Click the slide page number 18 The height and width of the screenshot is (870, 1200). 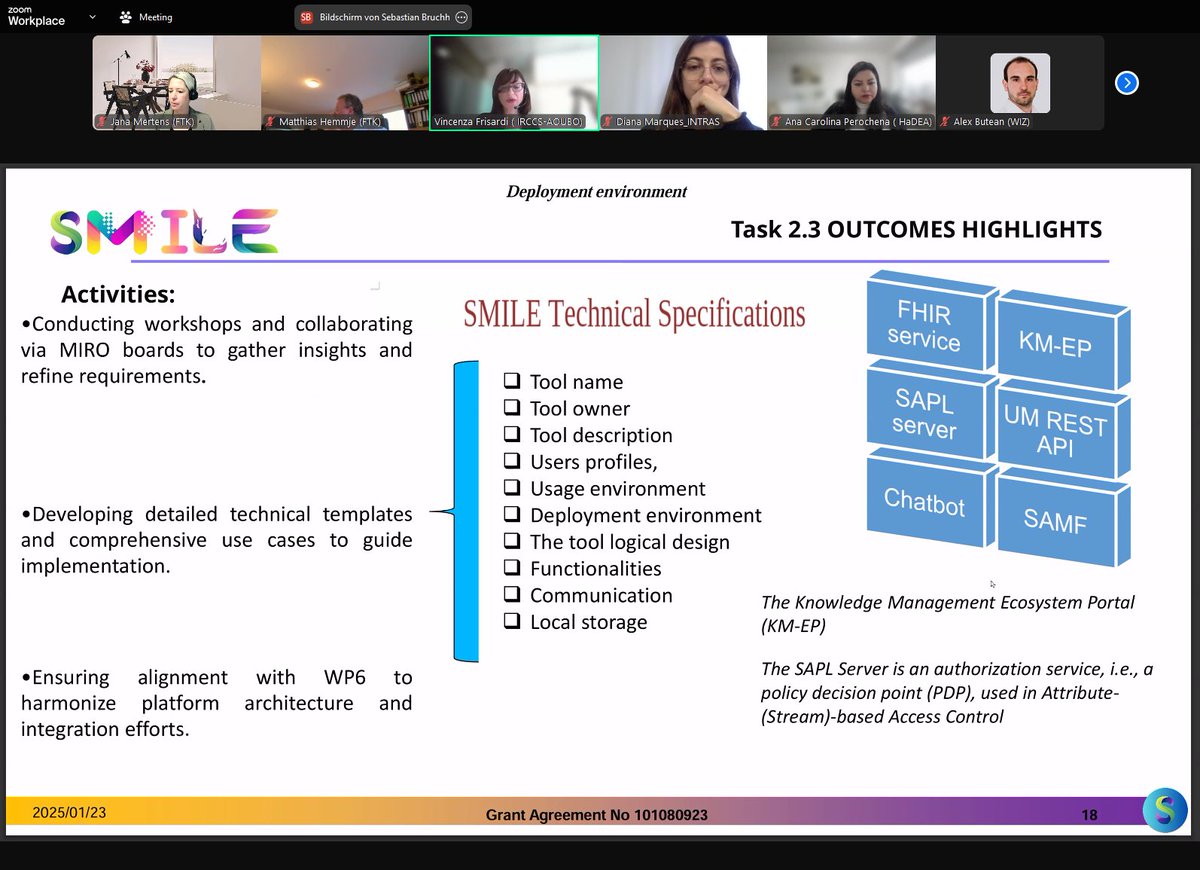(x=1089, y=815)
